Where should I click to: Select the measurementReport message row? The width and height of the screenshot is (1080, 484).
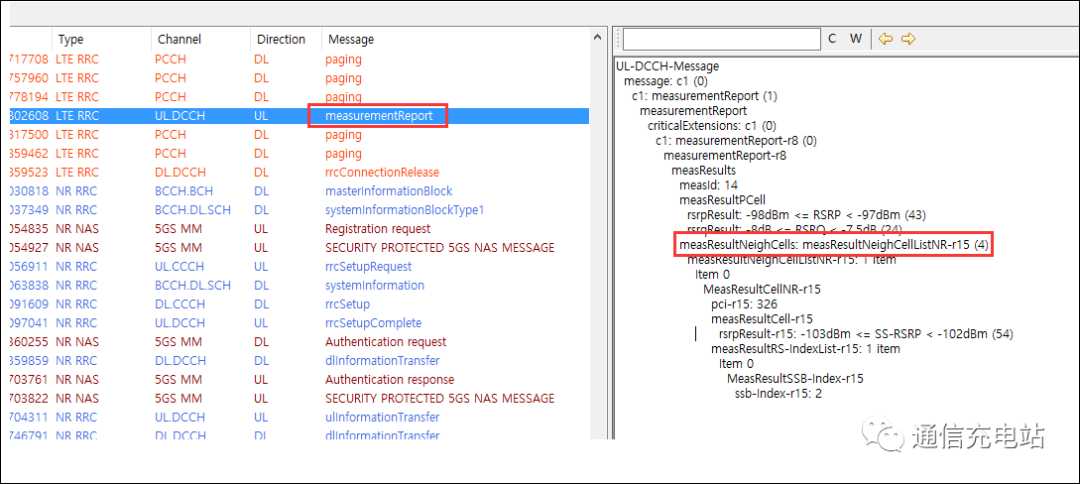coord(299,116)
